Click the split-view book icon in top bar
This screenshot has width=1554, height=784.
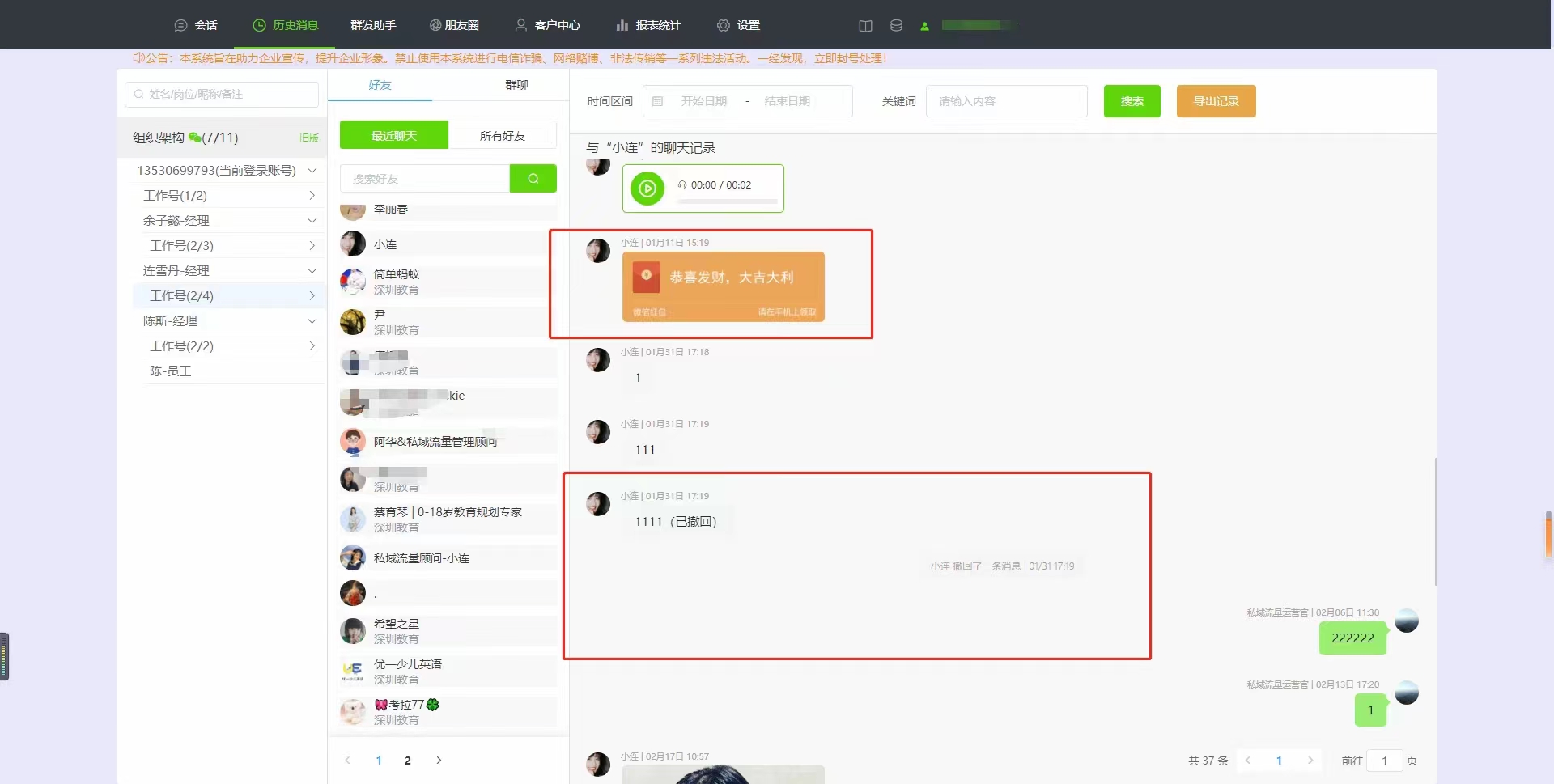point(864,25)
